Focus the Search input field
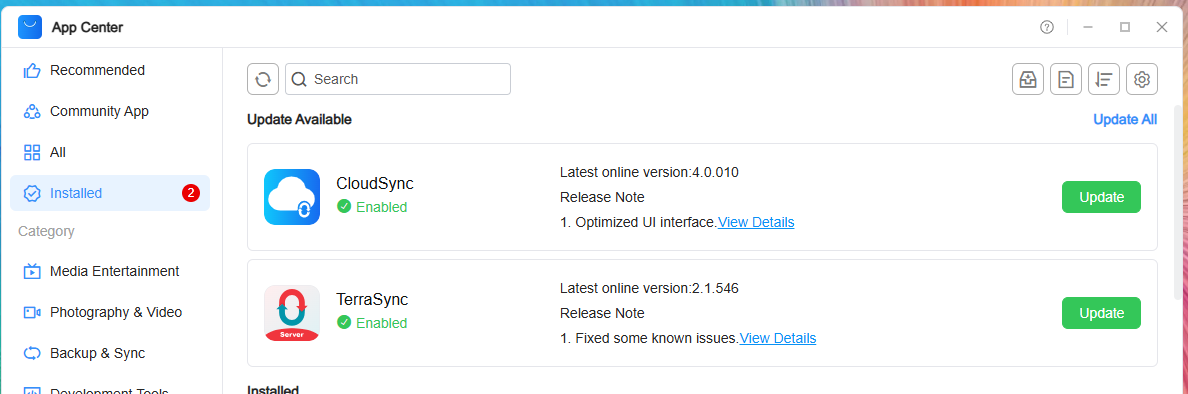Image resolution: width=1188 pixels, height=394 pixels. coord(398,79)
